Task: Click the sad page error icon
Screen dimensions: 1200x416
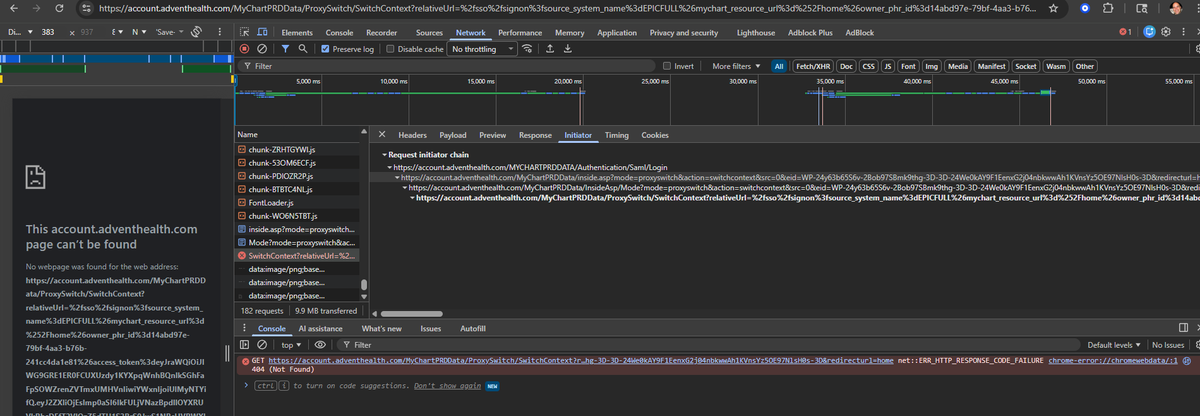Action: [34, 178]
